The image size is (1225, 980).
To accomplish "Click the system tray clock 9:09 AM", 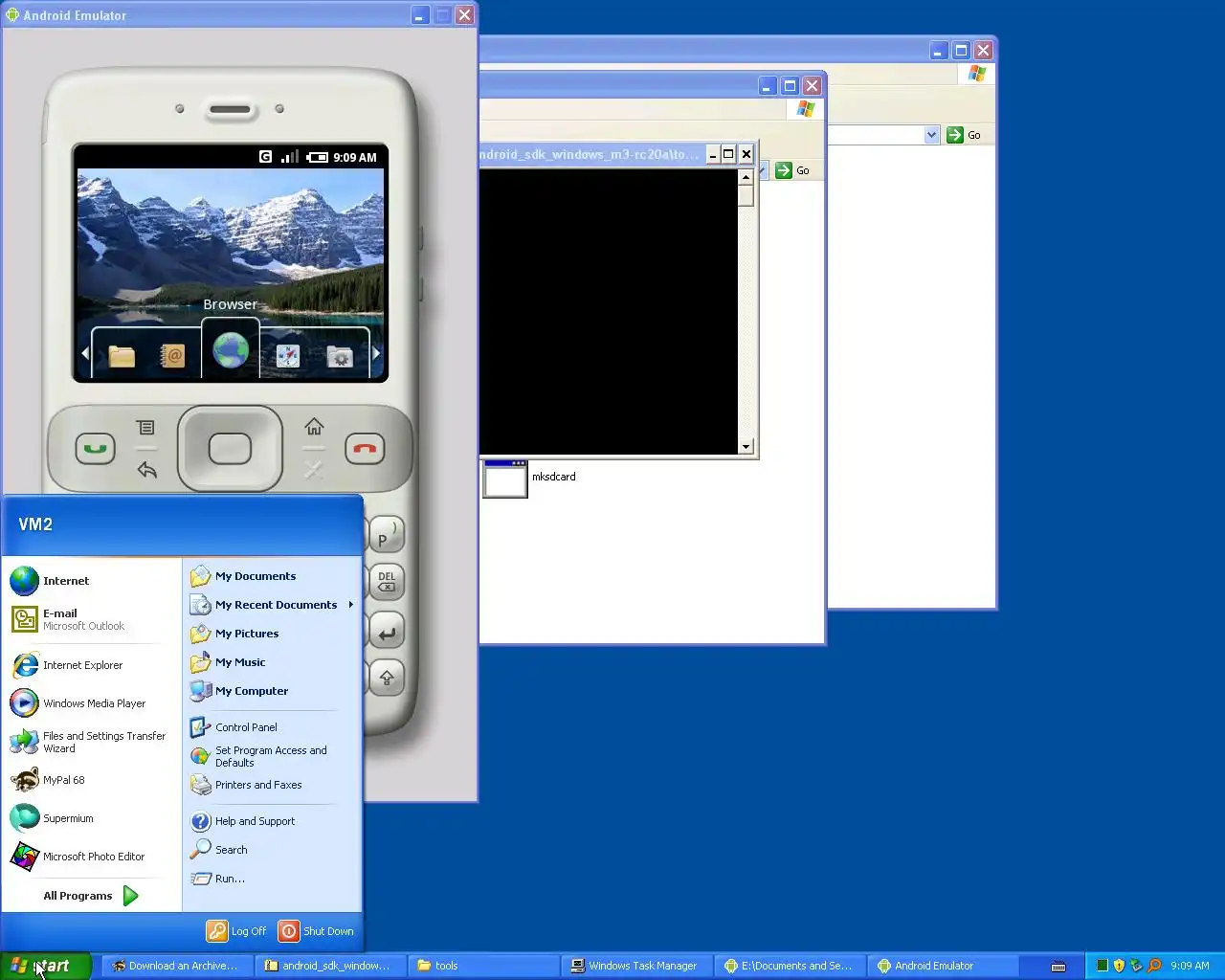I will pos(1190,966).
